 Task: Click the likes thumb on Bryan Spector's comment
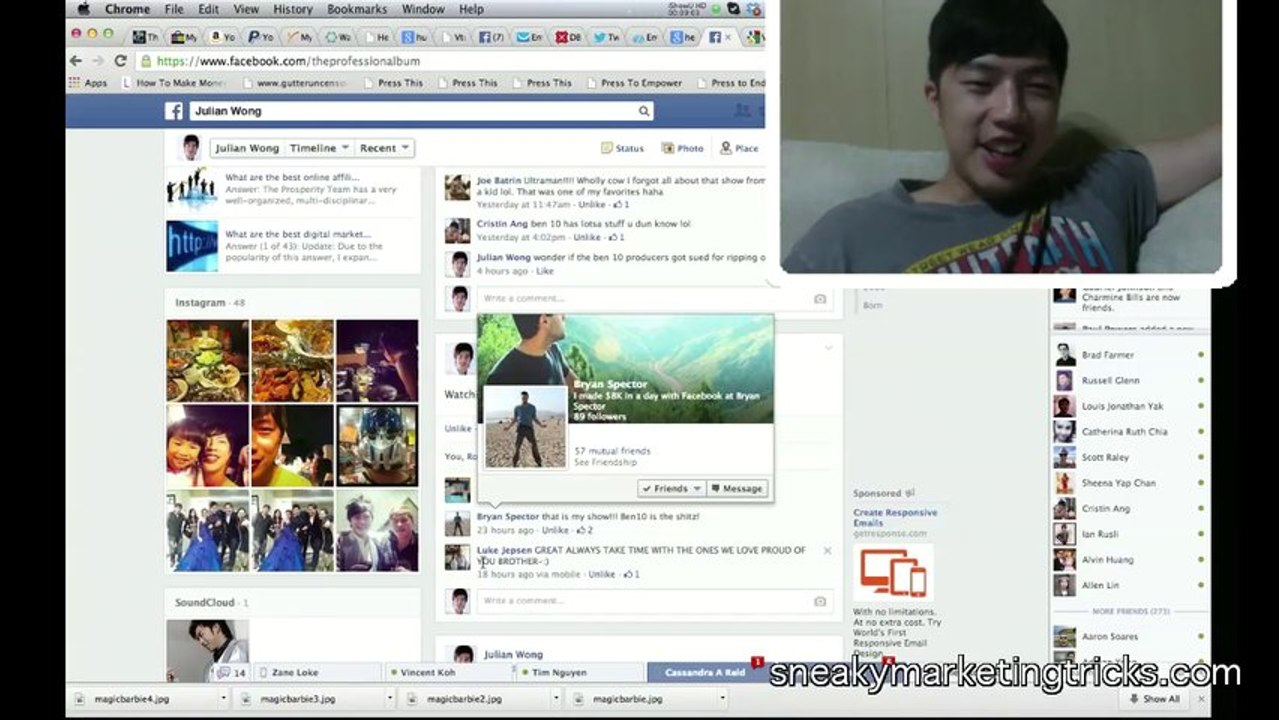[x=581, y=531]
